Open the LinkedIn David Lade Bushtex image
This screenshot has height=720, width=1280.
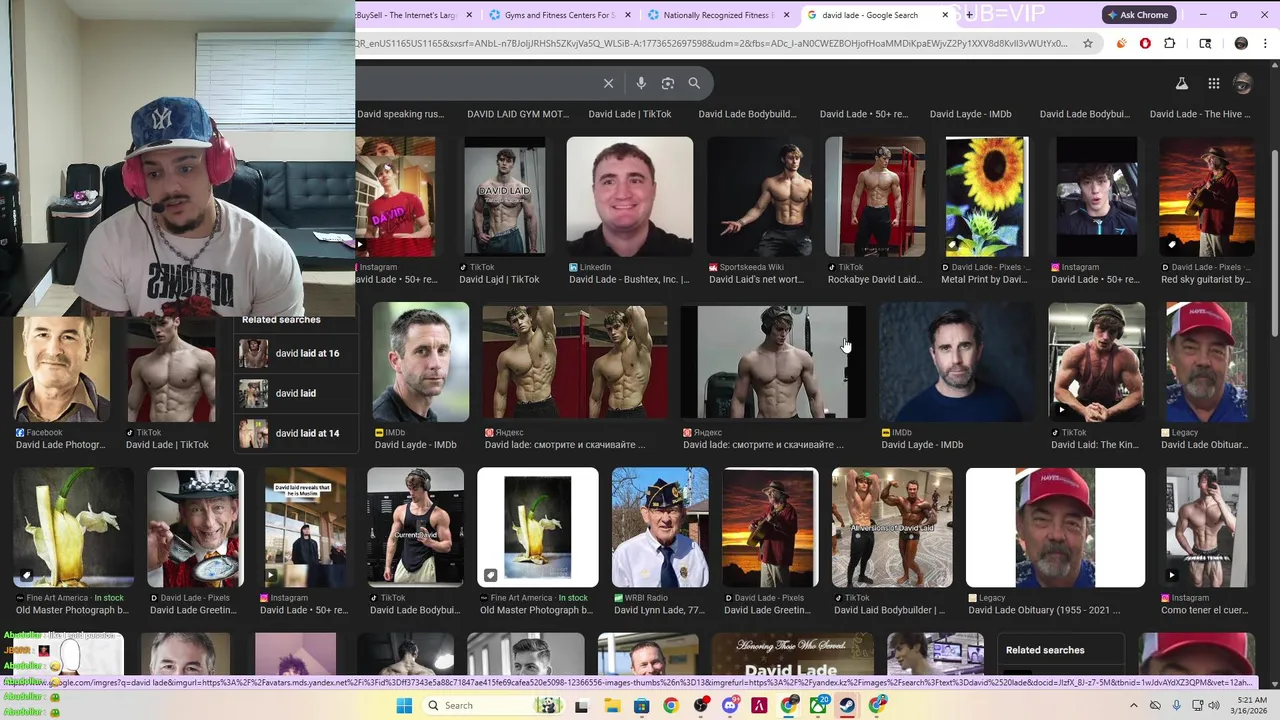[x=629, y=197]
